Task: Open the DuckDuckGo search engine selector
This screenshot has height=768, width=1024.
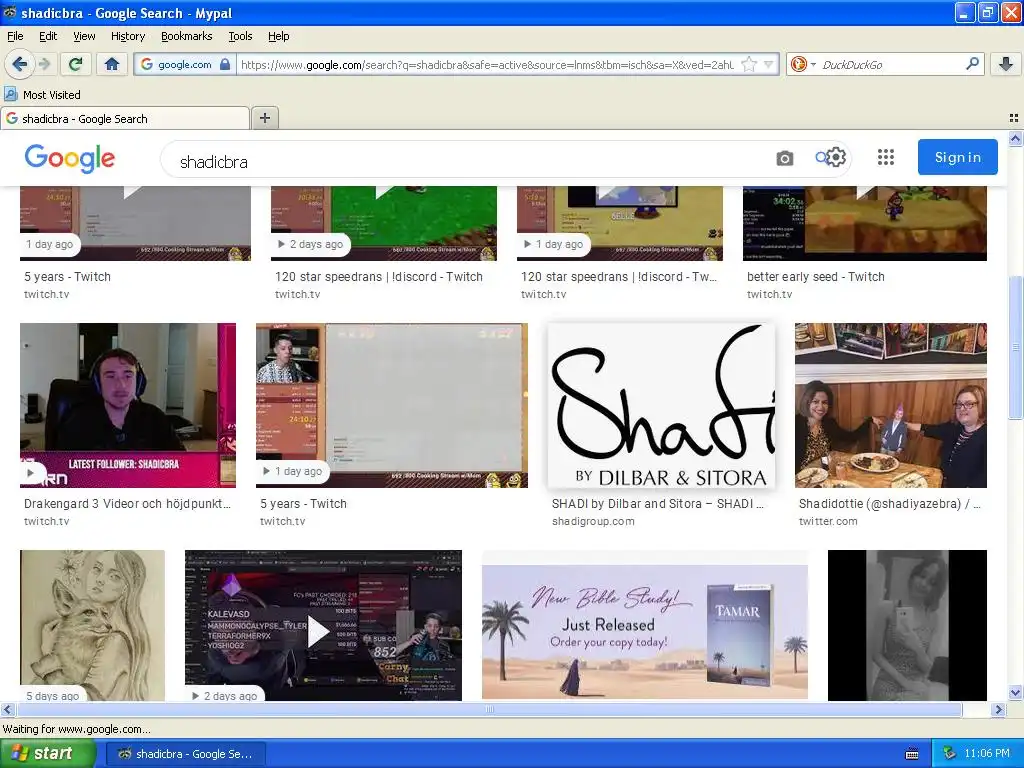Action: [803, 64]
